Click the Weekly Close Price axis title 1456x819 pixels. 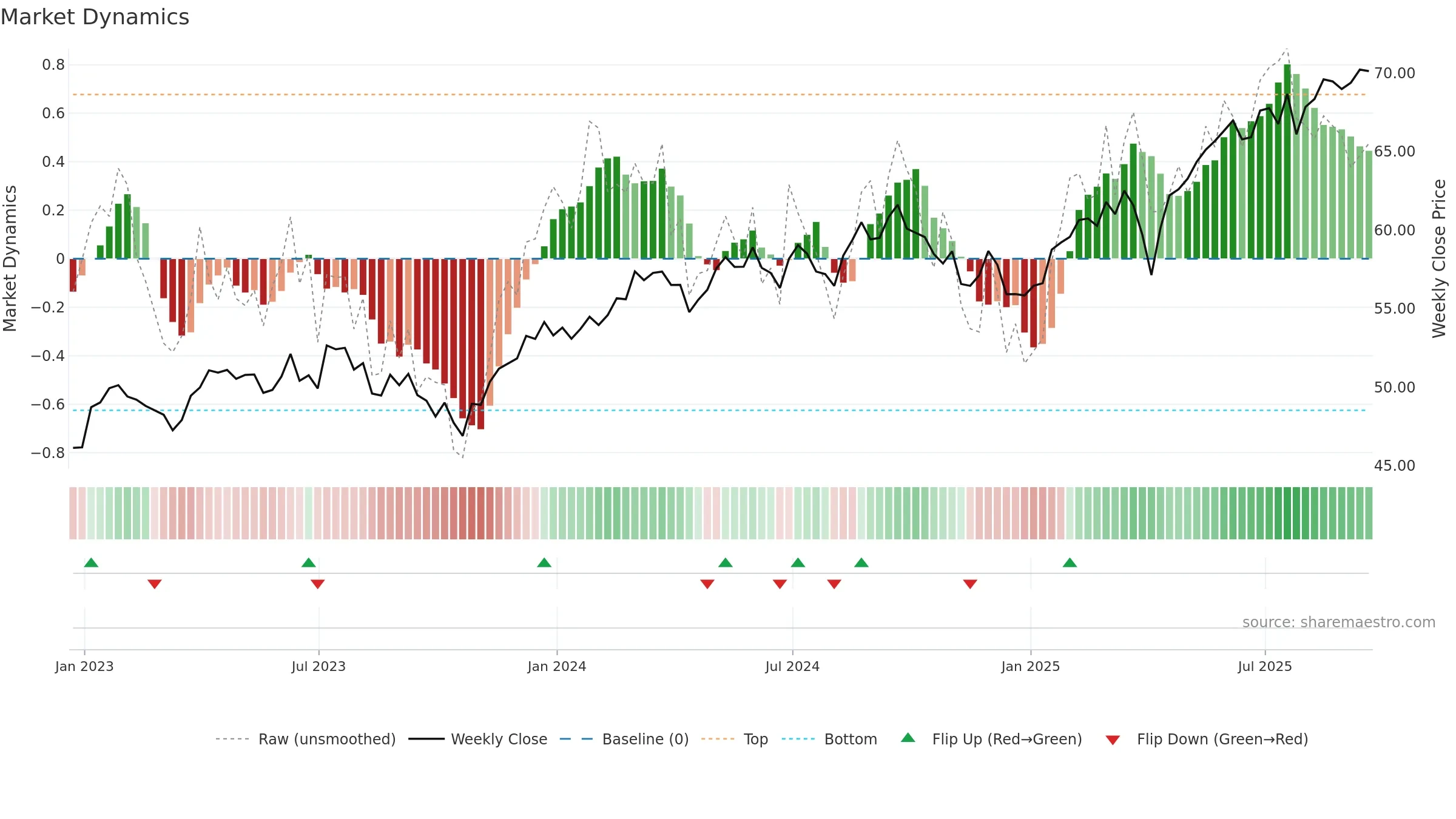point(1439,258)
